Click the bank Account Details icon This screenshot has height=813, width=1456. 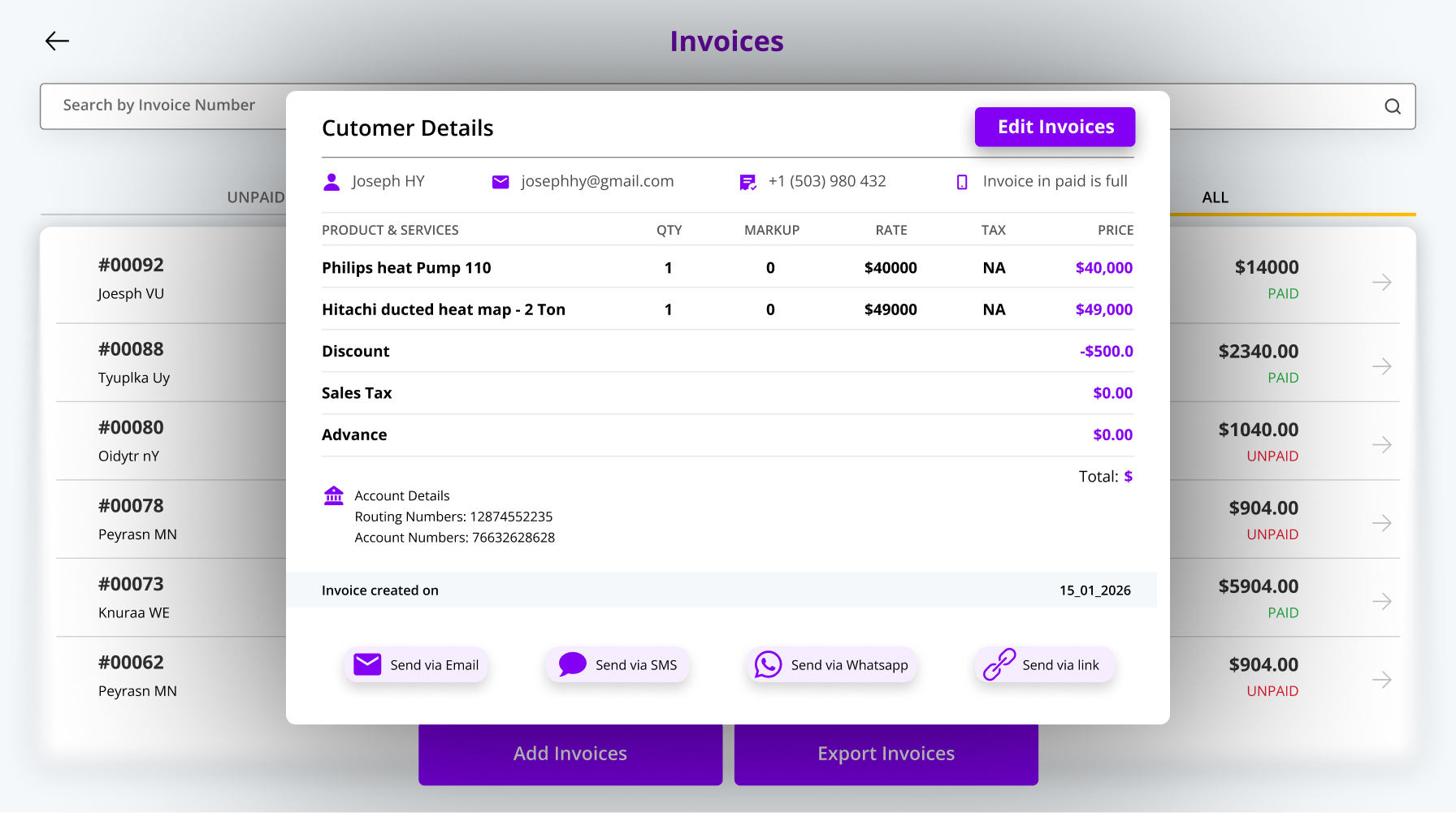[334, 495]
